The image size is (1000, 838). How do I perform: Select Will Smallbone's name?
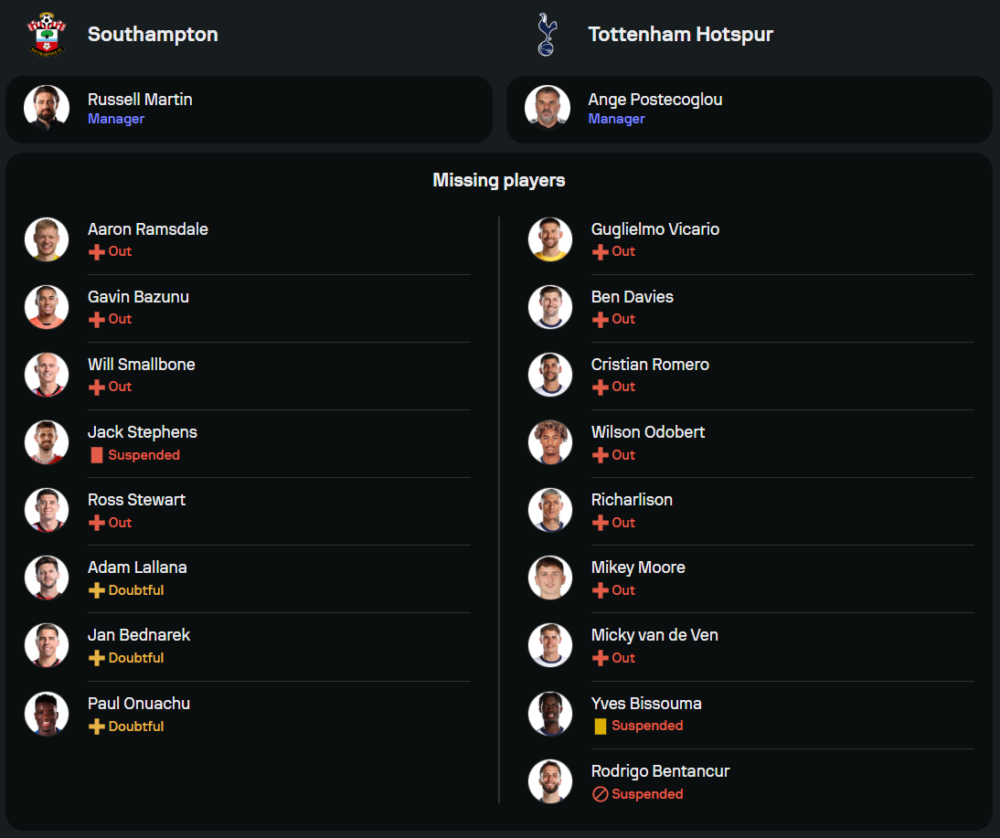click(141, 364)
